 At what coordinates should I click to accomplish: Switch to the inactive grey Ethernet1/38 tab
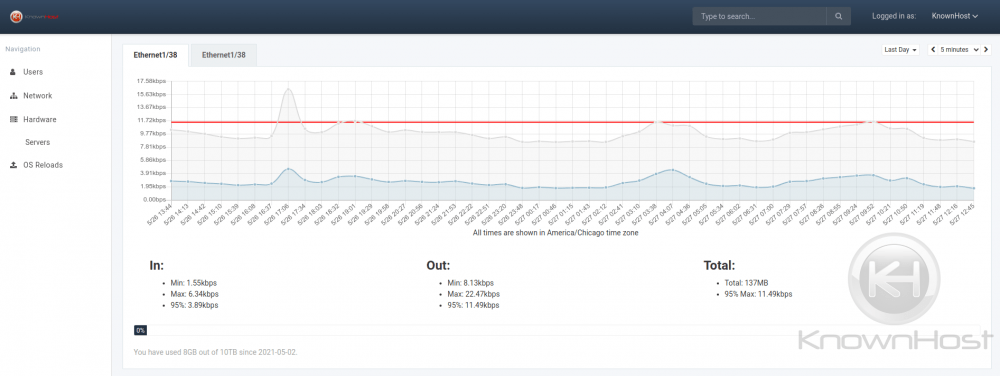point(224,55)
